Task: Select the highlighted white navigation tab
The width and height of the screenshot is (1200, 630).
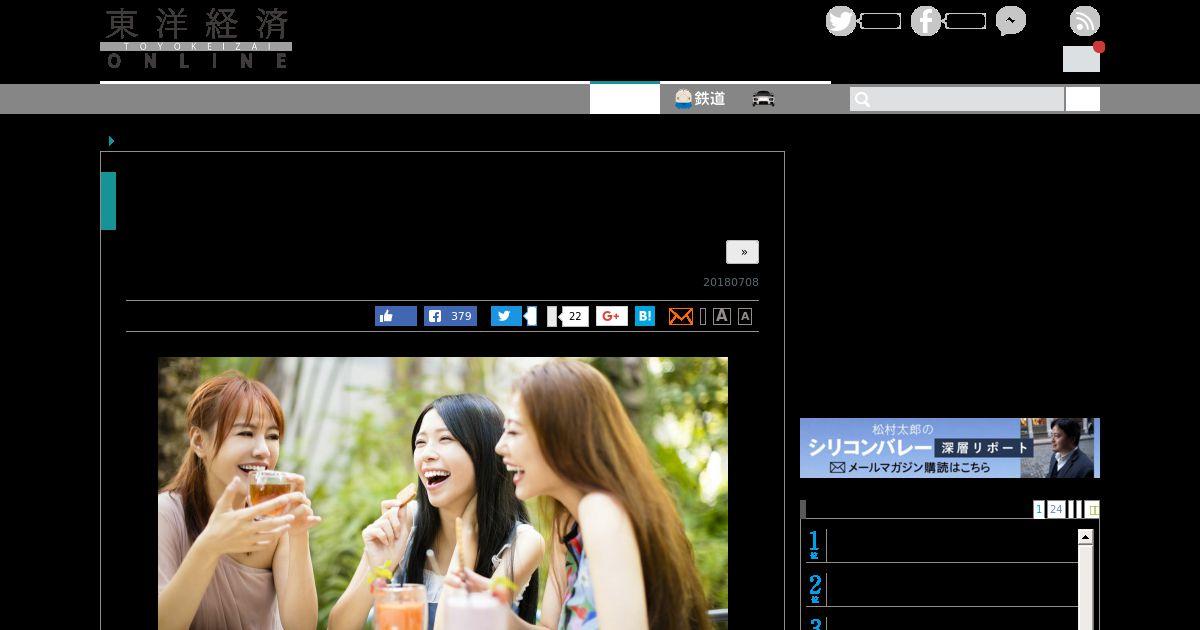Action: pyautogui.click(x=625, y=99)
